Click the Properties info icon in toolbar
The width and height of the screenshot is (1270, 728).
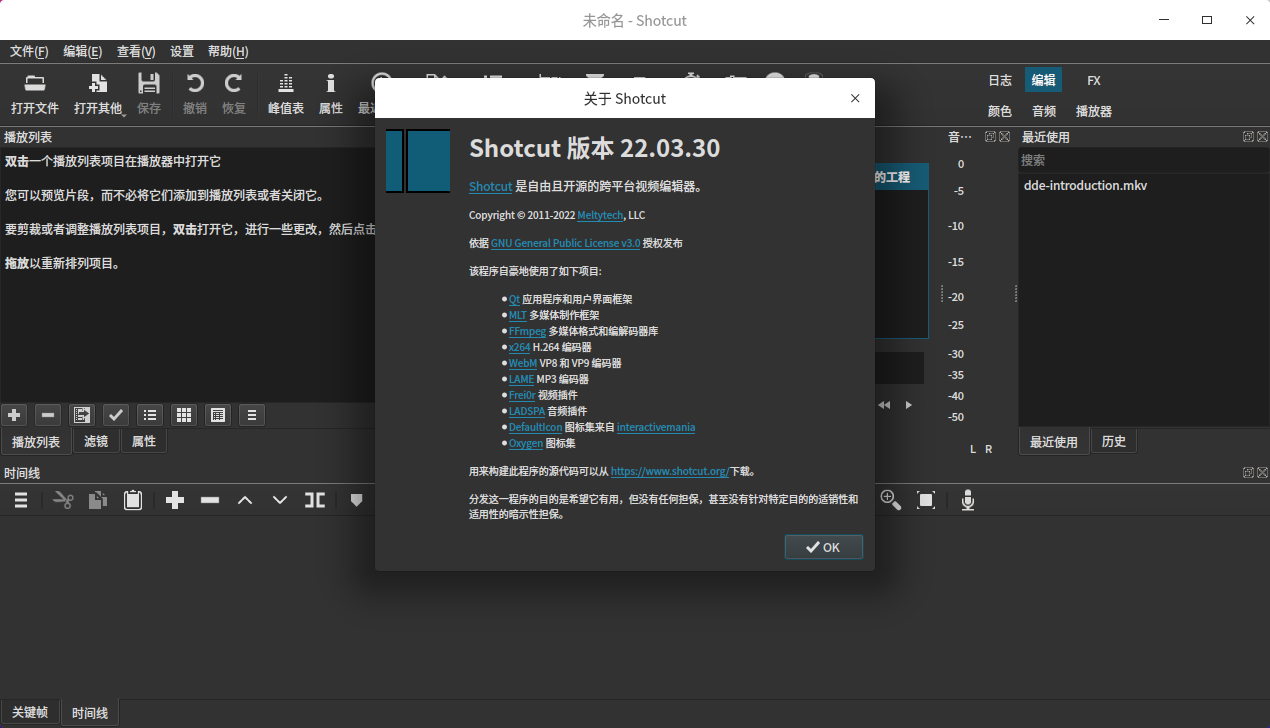[330, 94]
